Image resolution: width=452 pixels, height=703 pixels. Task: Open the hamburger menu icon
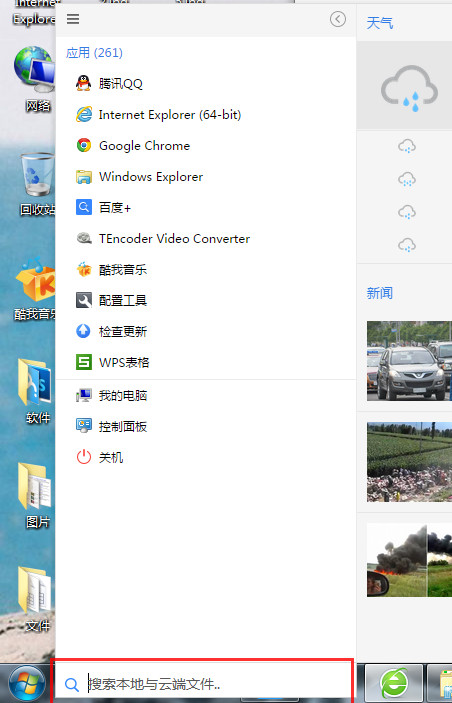(73, 19)
